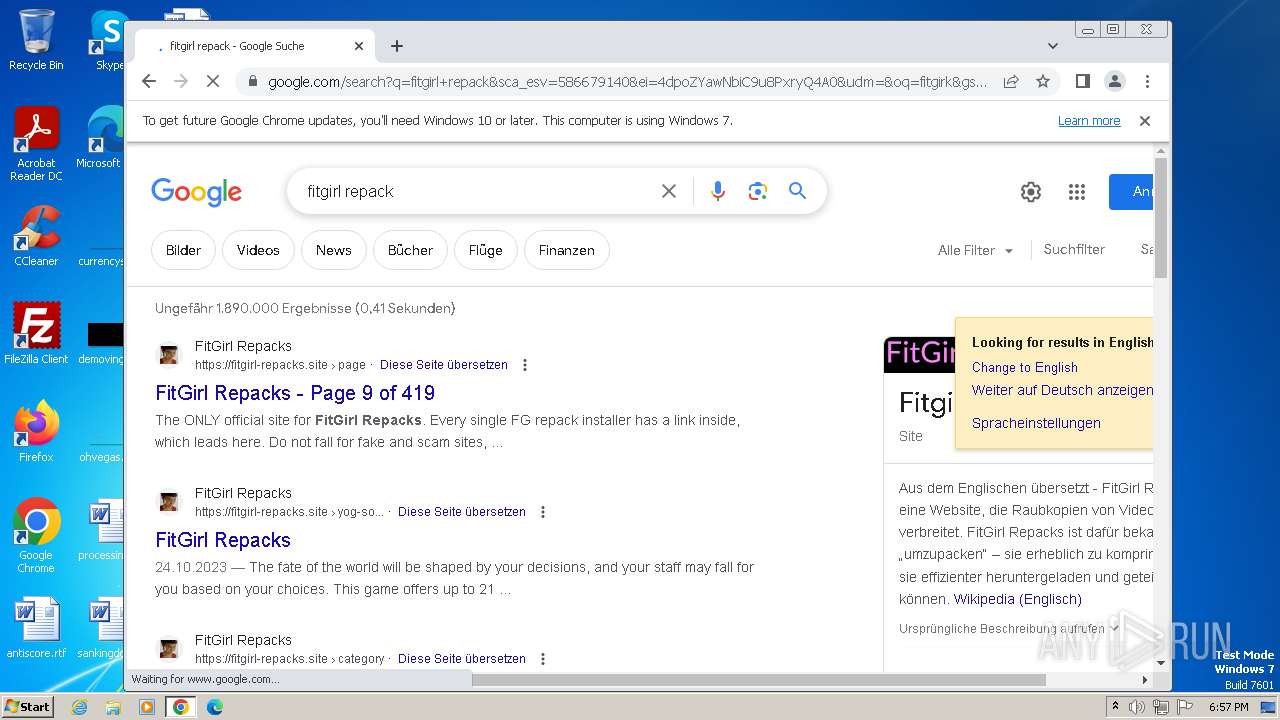The image size is (1280, 720).
Task: Click Weiter auf Deutsch anzeigen
Action: [1062, 390]
